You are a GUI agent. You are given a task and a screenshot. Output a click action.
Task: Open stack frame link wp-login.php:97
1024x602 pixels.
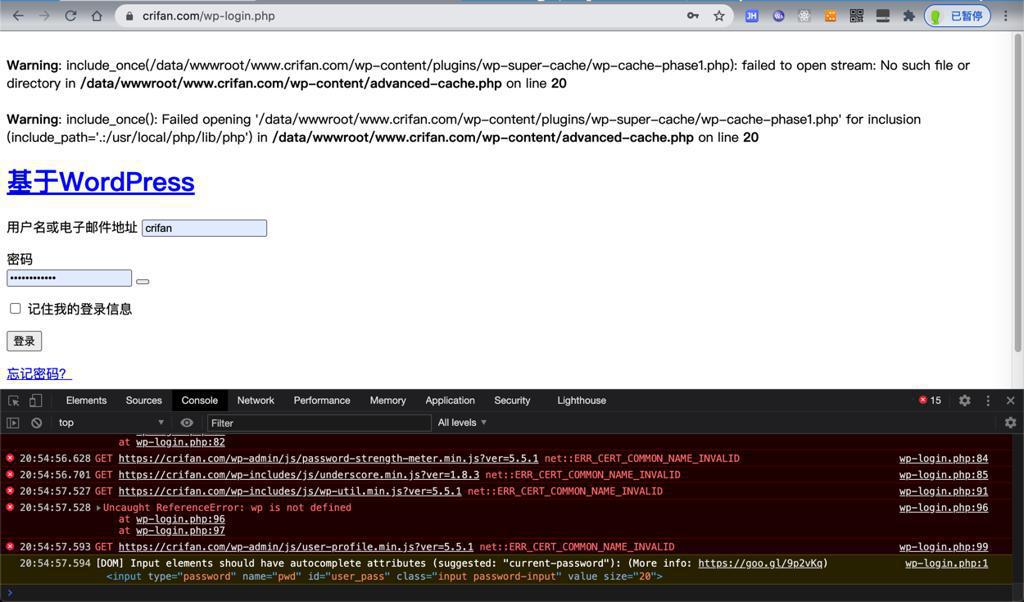180,531
